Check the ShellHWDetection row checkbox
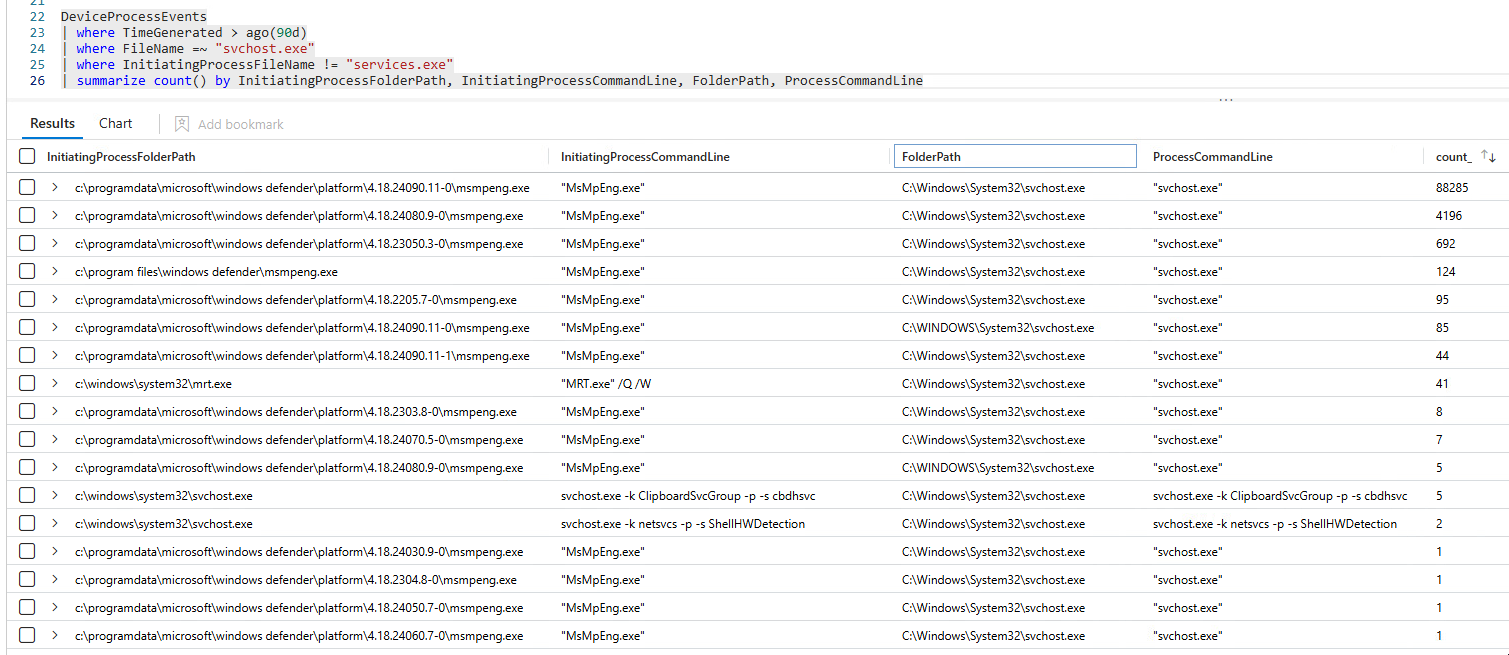Viewport: 1509px width, 655px height. pyautogui.click(x=27, y=523)
